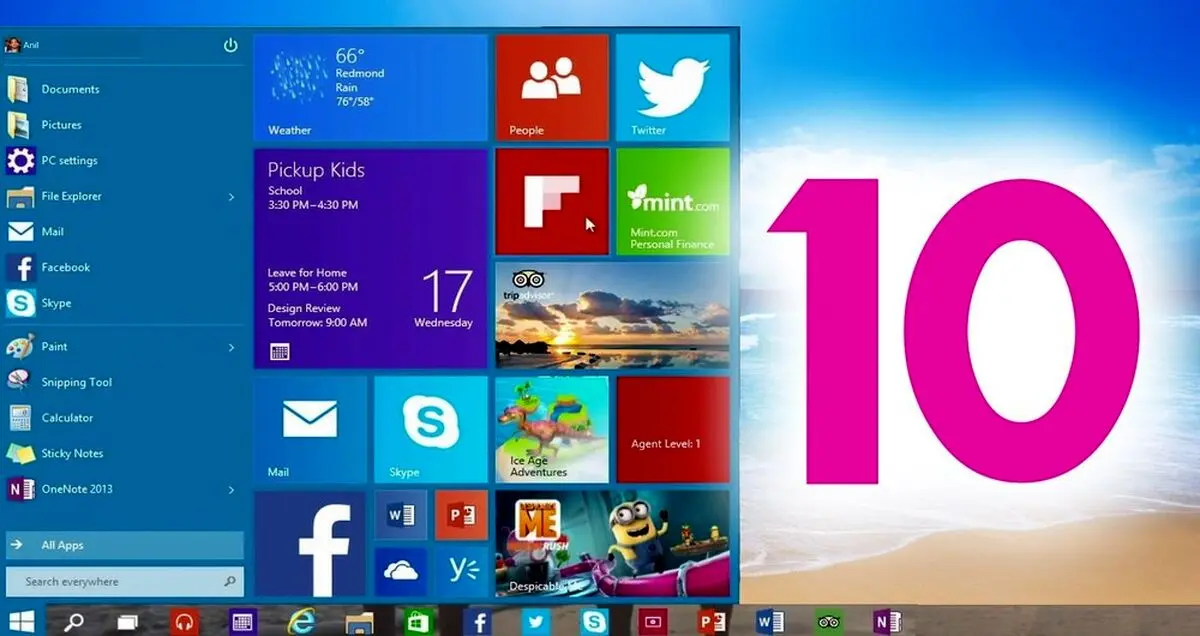Launch Internet Explorer from the taskbar

[x=300, y=621]
